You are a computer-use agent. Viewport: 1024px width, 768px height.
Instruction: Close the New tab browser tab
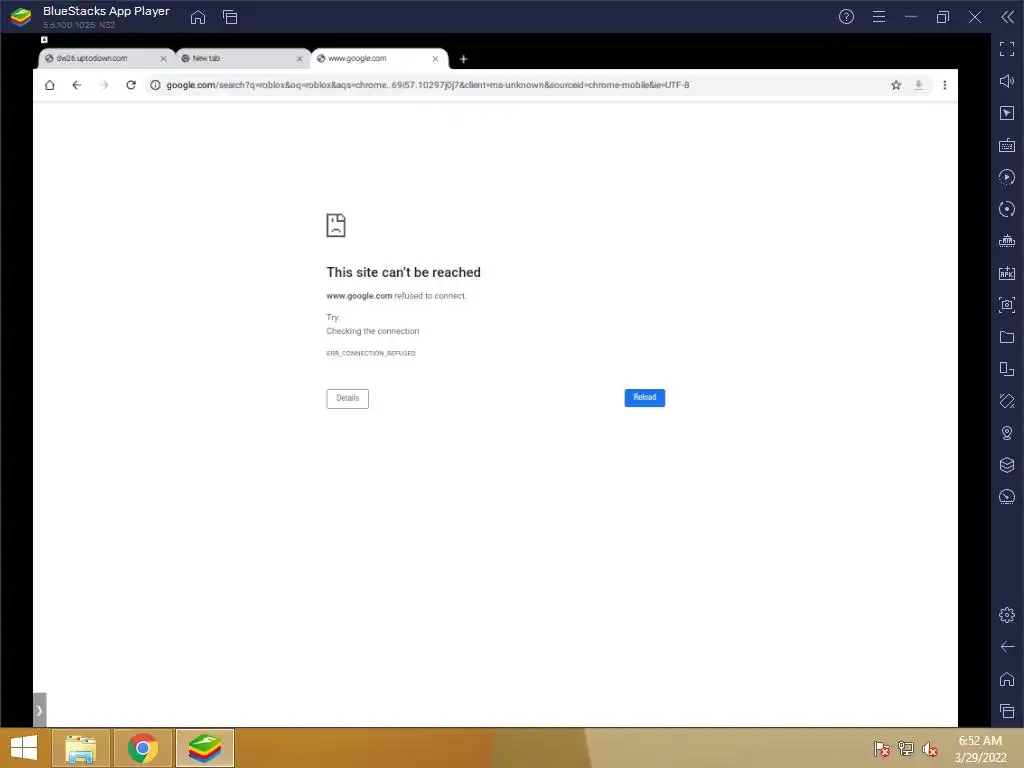pos(299,59)
